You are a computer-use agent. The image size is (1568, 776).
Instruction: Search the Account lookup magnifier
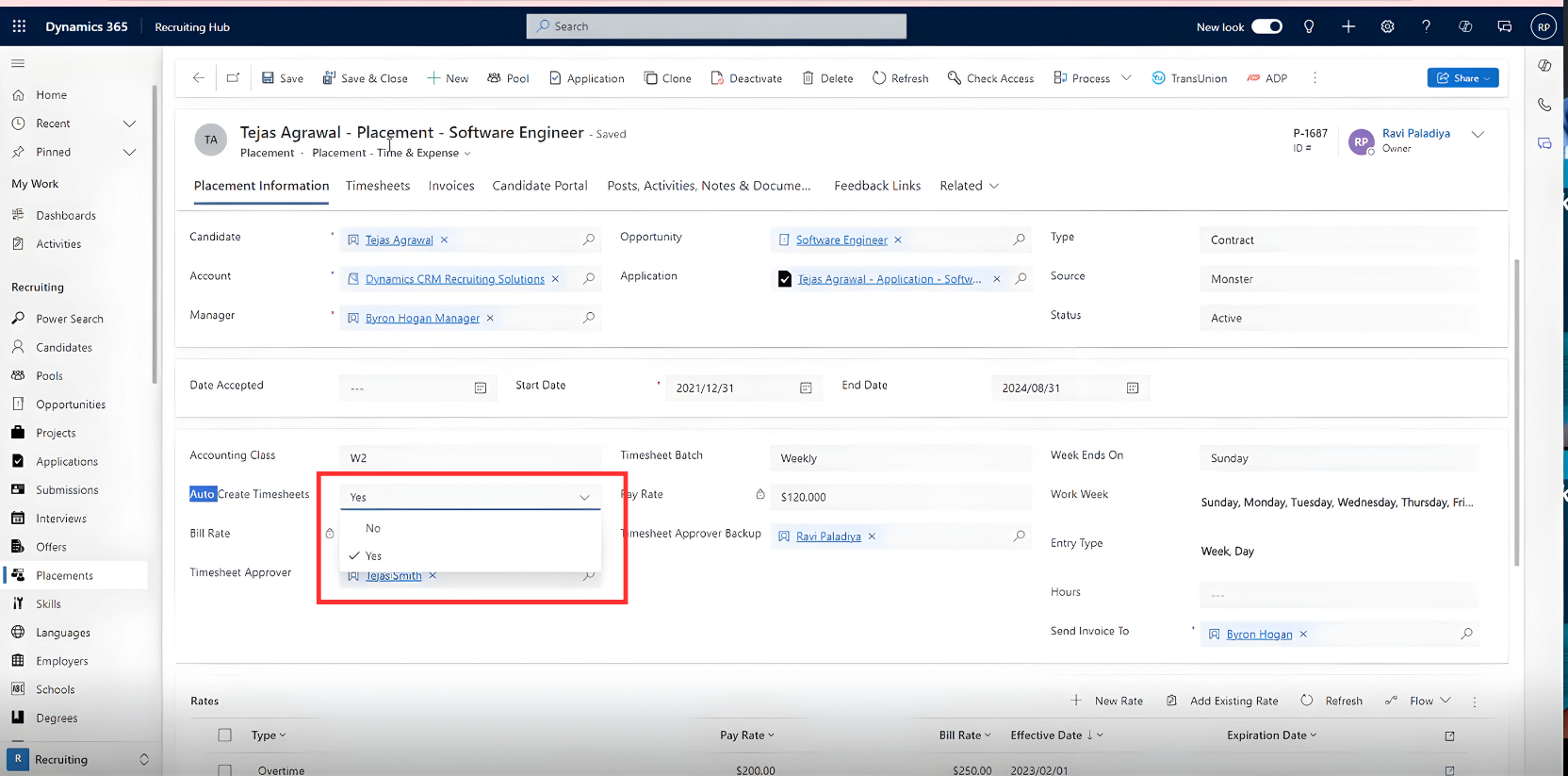[589, 279]
